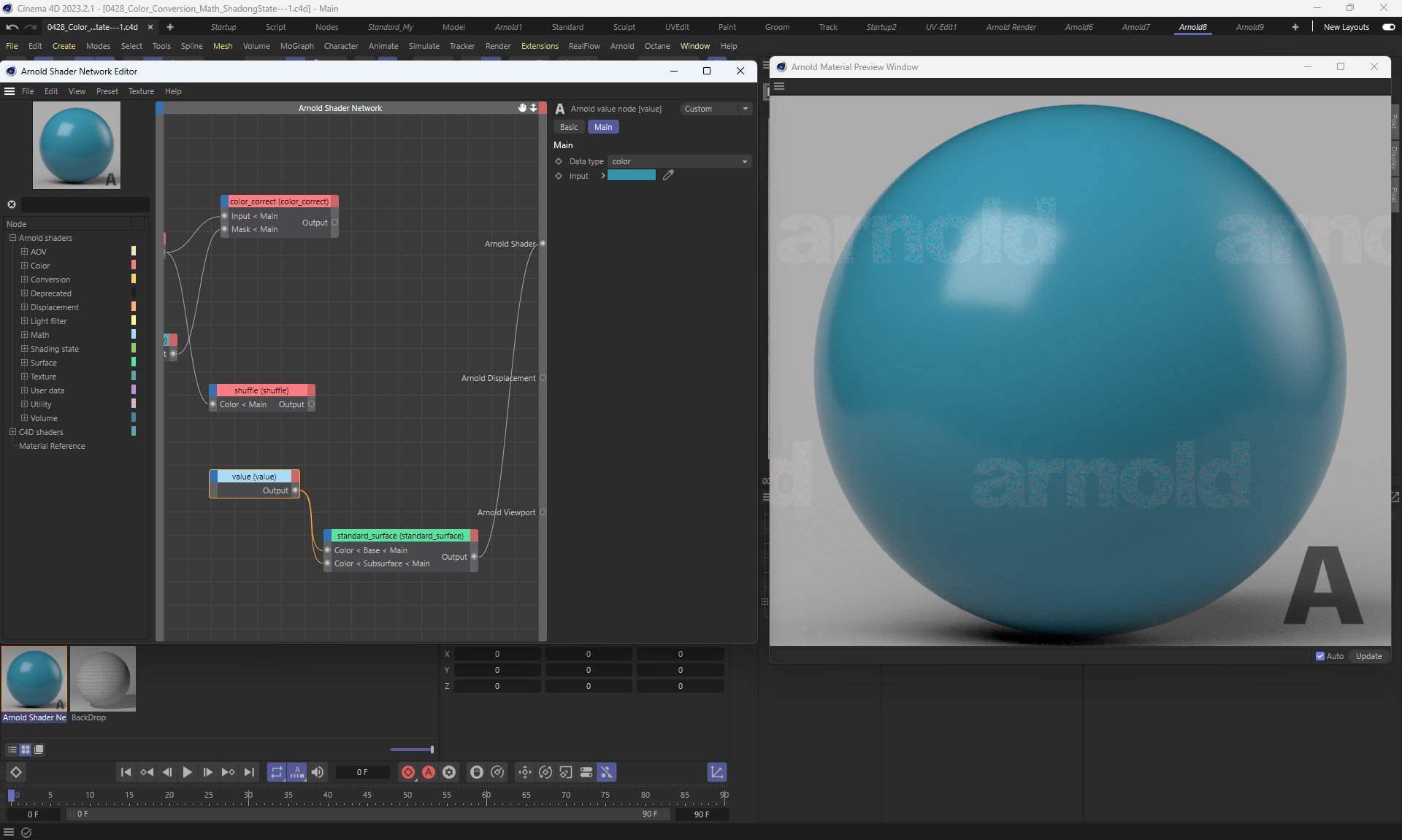Open the Data type color dropdown

[x=679, y=161]
